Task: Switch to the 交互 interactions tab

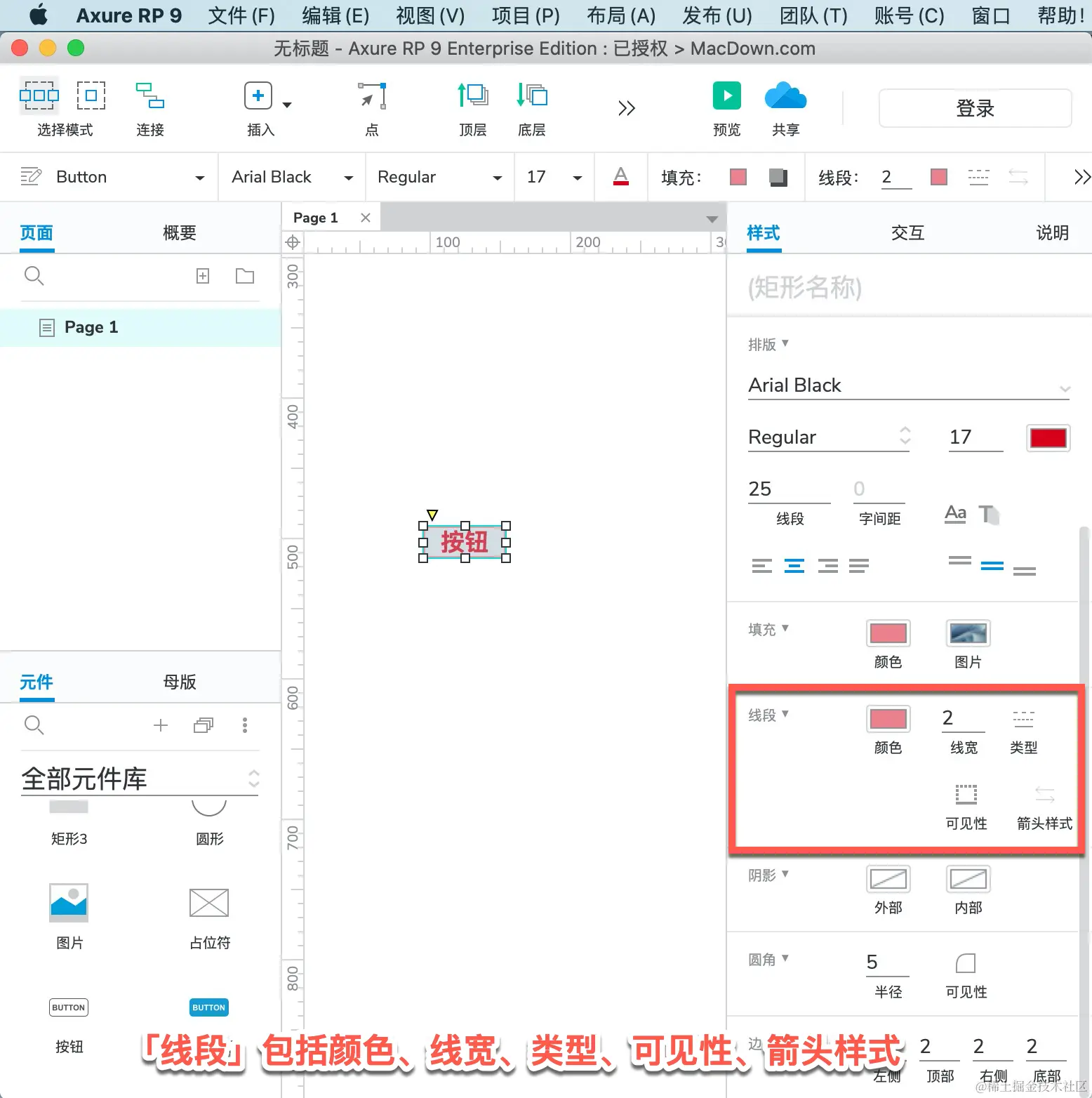Action: pyautogui.click(x=907, y=232)
